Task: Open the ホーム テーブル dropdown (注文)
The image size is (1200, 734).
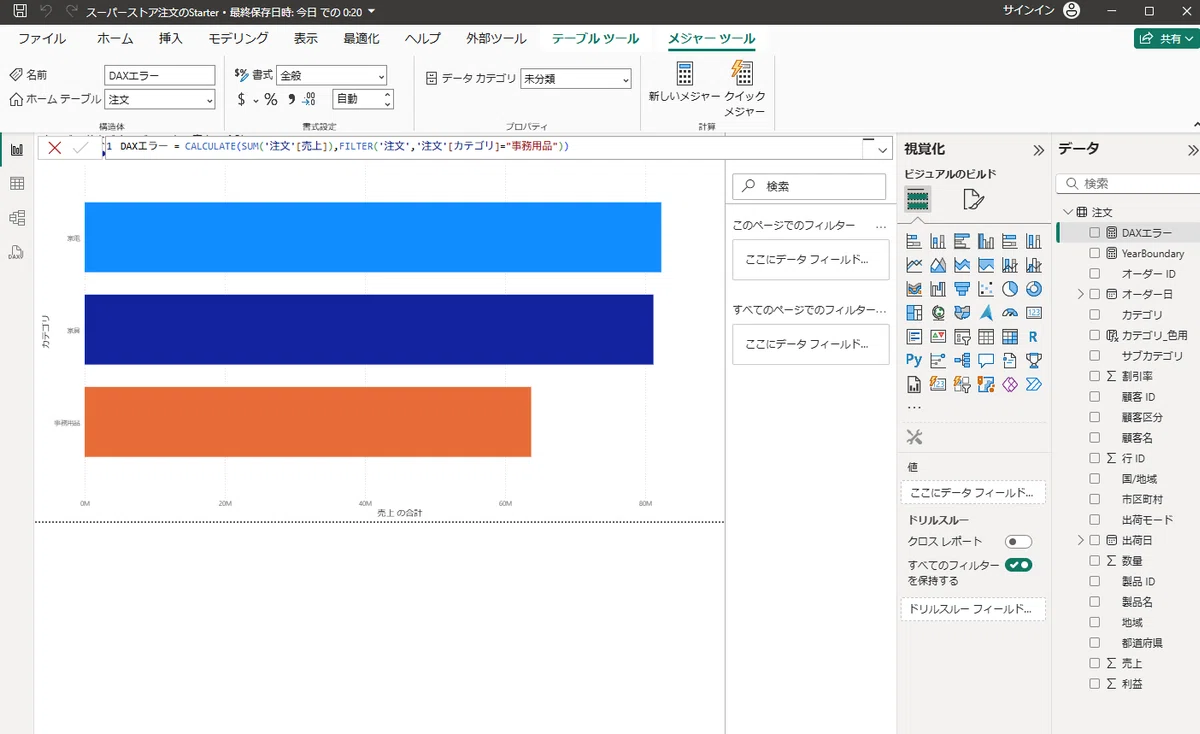Action: tap(160, 99)
